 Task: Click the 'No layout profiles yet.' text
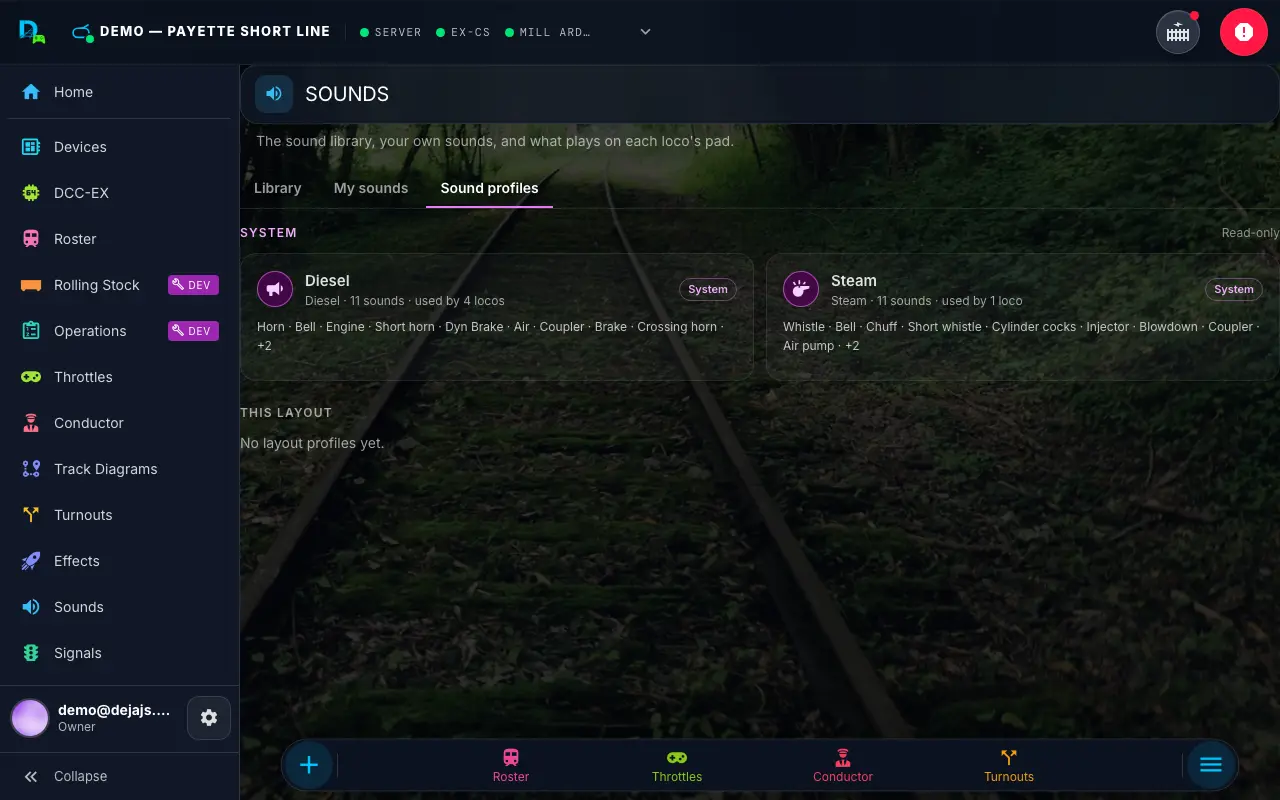(x=312, y=443)
